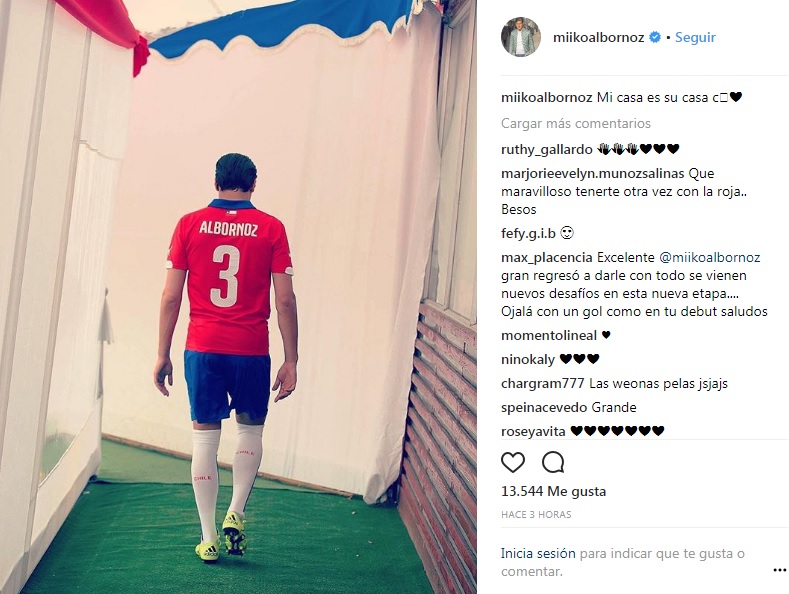This screenshot has width=789, height=594.
Task: Open momentolineal commenter profile
Action: (548, 335)
